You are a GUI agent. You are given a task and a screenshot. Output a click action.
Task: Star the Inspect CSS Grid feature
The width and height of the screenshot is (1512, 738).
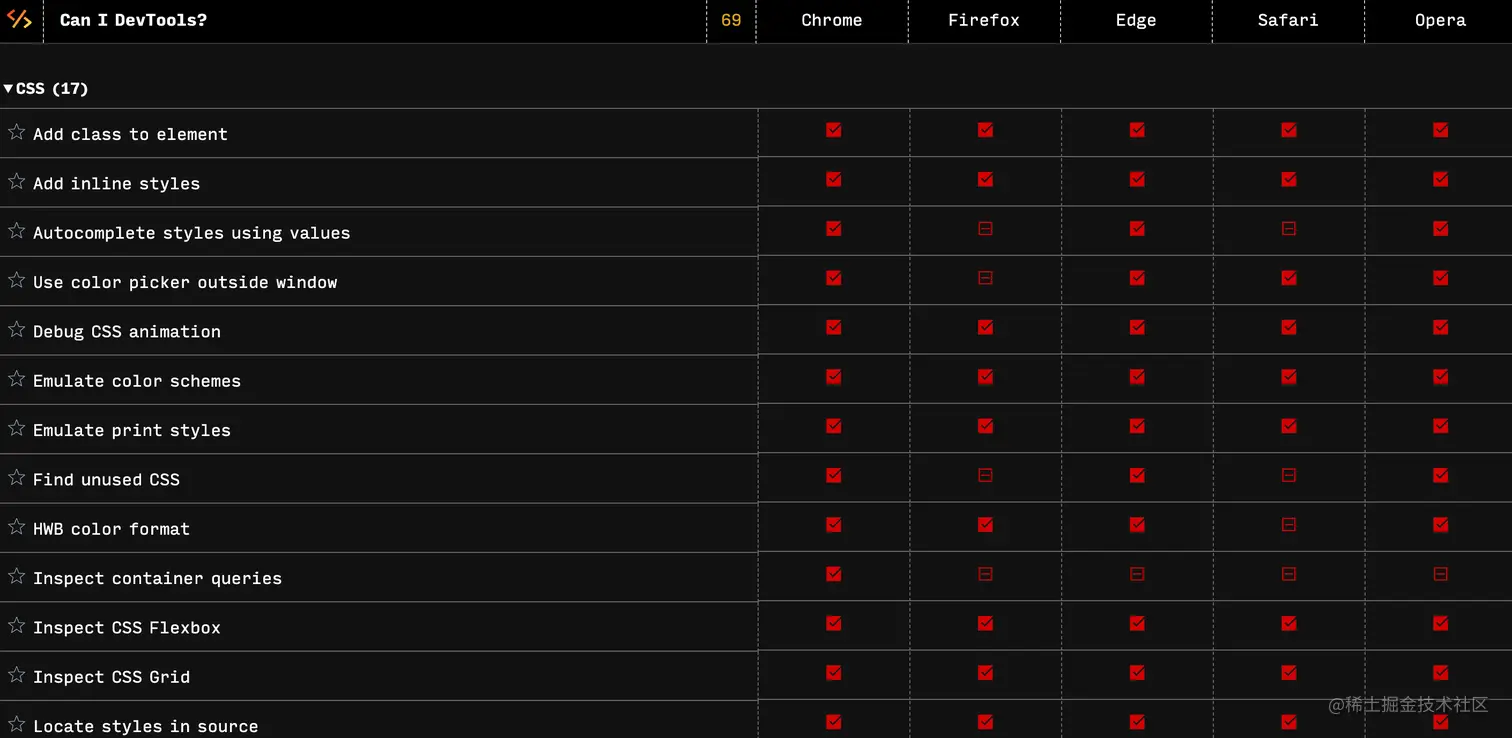(16, 674)
